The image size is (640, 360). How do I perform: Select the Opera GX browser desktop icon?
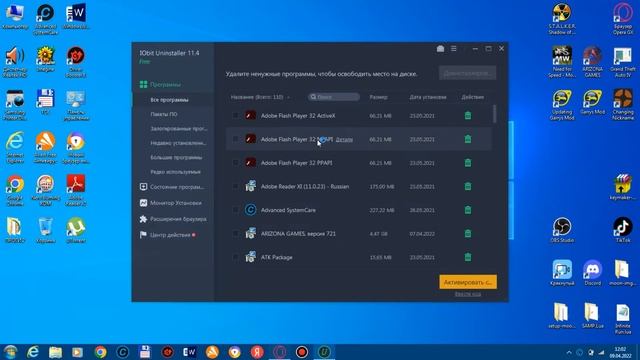[623, 19]
